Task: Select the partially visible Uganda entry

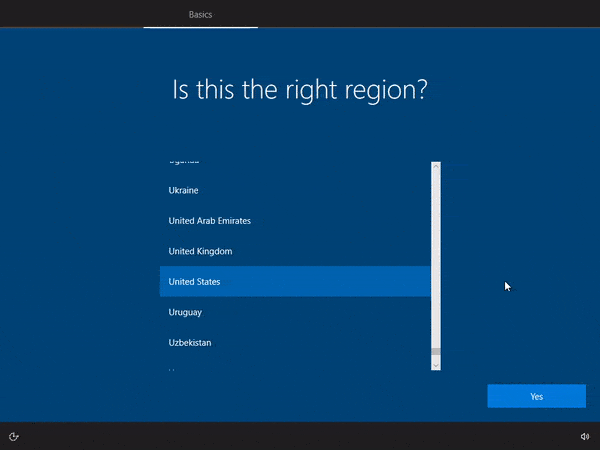Action: click(x=184, y=162)
